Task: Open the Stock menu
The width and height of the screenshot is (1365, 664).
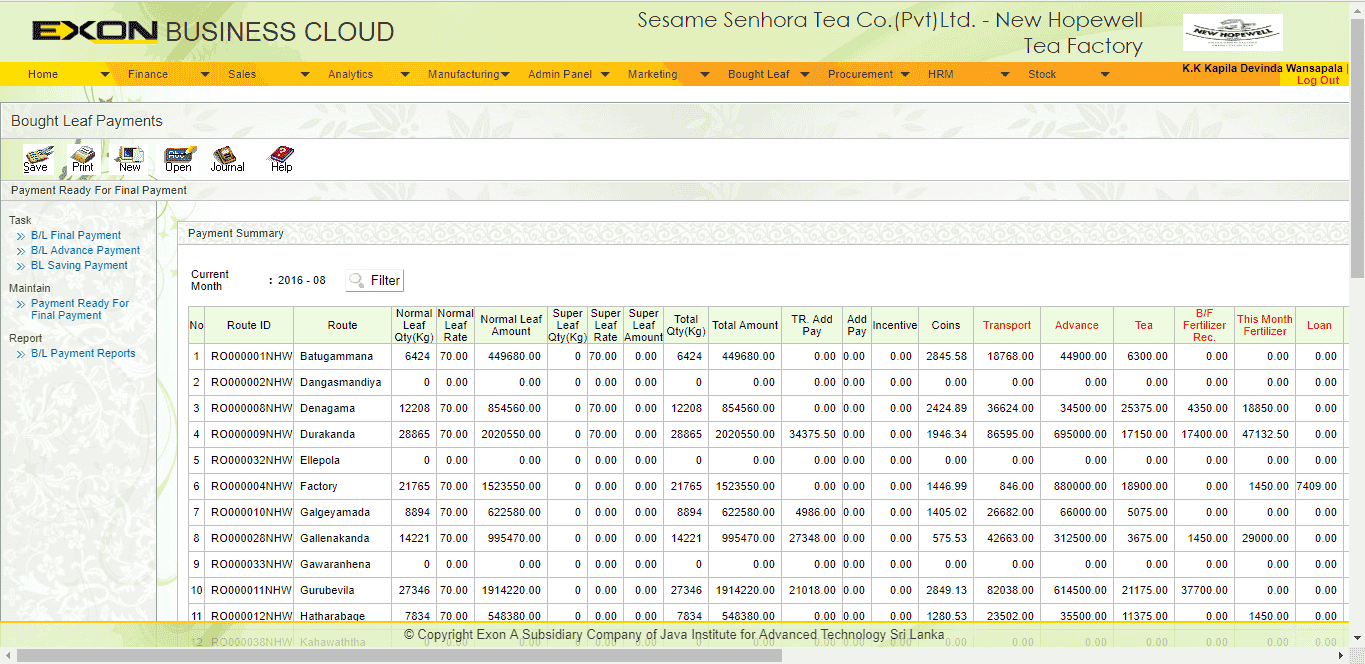Action: click(x=1042, y=75)
